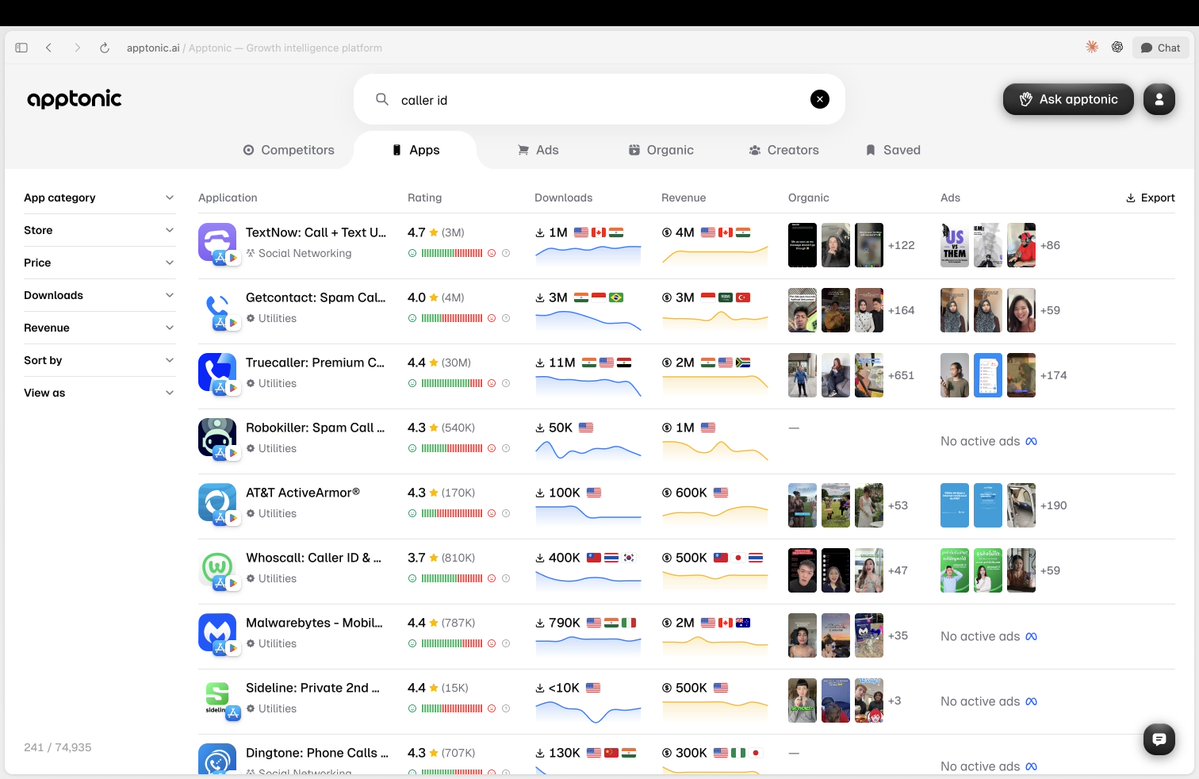1199x779 pixels.
Task: Clear the search with the X button
Action: coord(819,99)
